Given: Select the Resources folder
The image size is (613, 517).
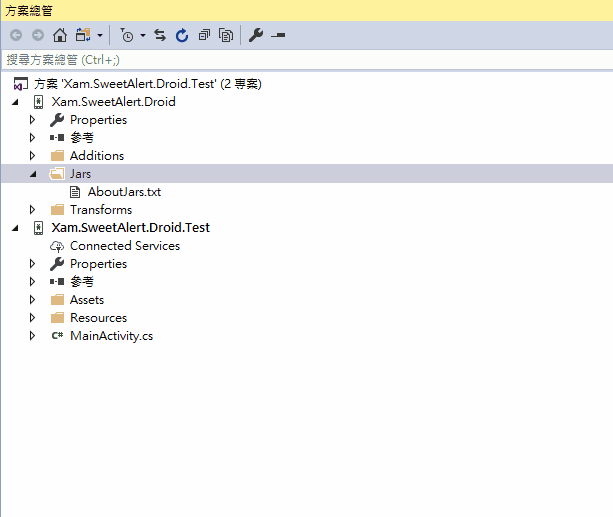Looking at the screenshot, I should point(98,318).
